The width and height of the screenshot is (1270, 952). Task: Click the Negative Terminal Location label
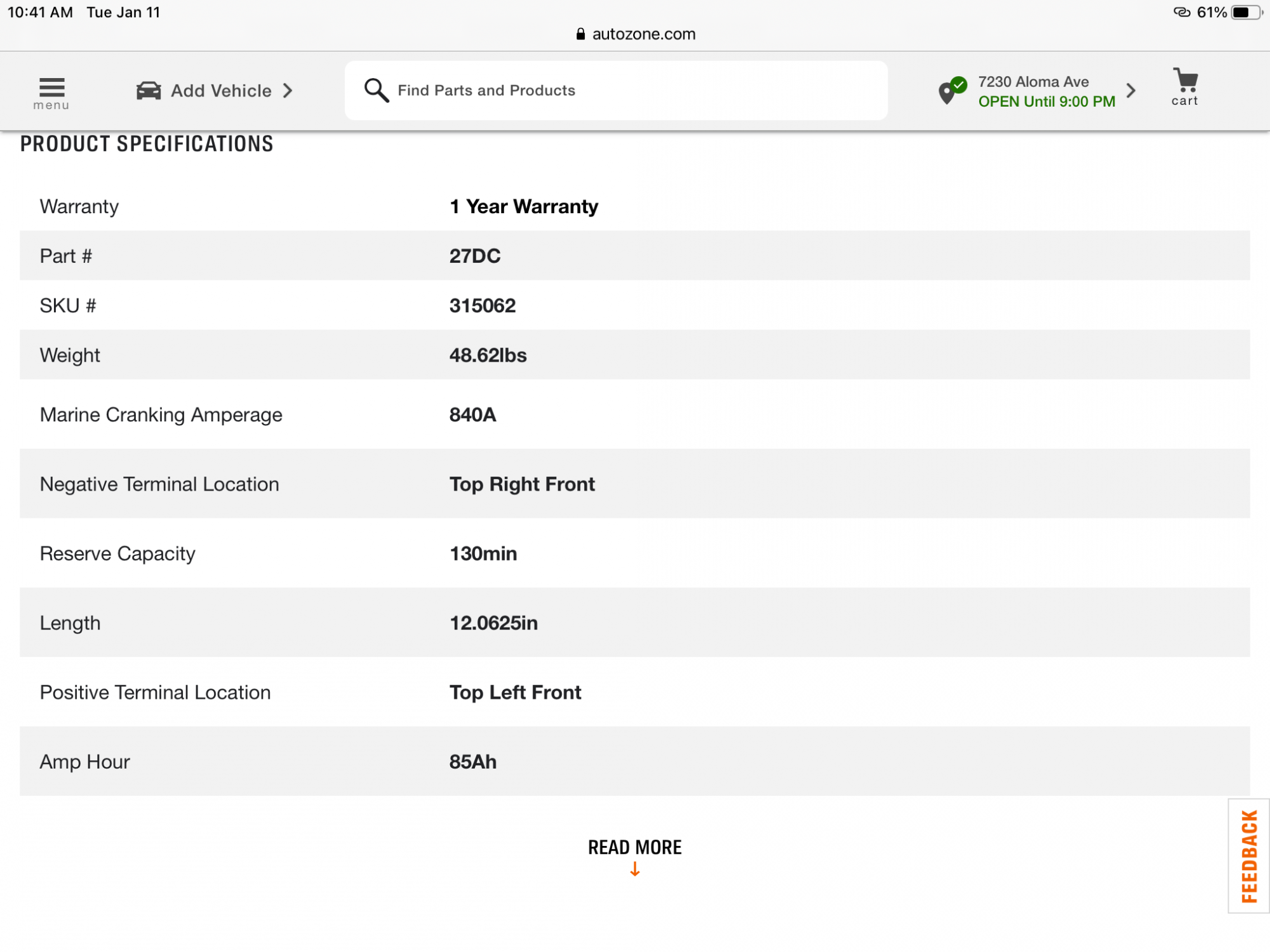(159, 484)
